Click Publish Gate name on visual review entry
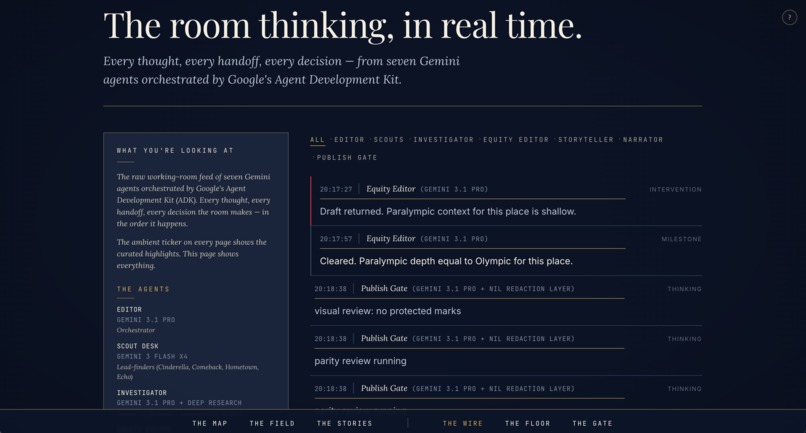806x433 pixels. (x=384, y=288)
